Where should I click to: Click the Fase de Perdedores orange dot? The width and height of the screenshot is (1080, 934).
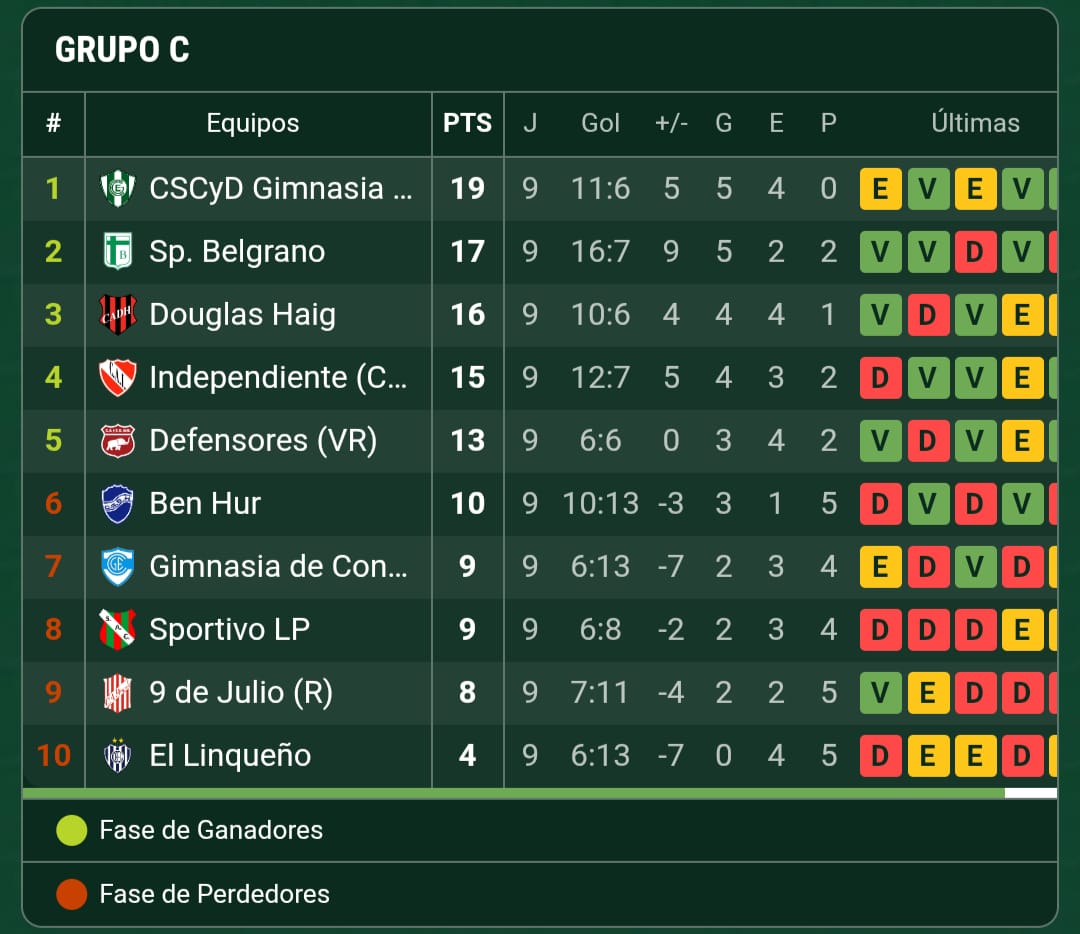72,894
